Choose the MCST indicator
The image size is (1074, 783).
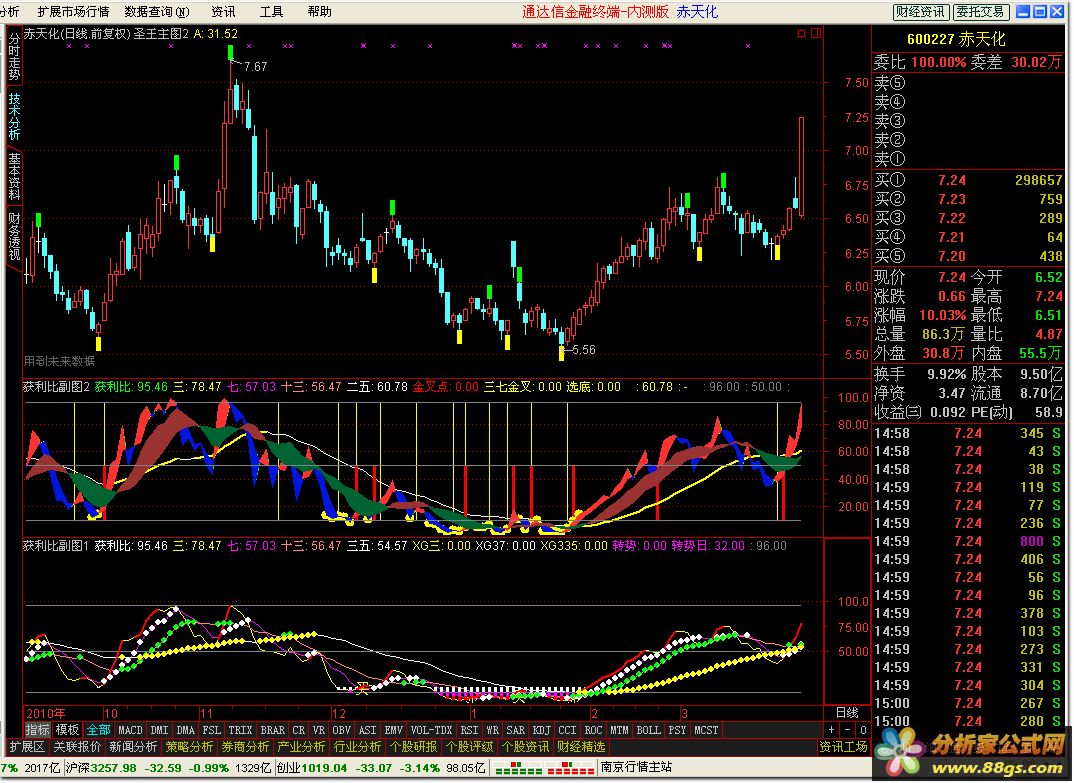click(x=706, y=730)
